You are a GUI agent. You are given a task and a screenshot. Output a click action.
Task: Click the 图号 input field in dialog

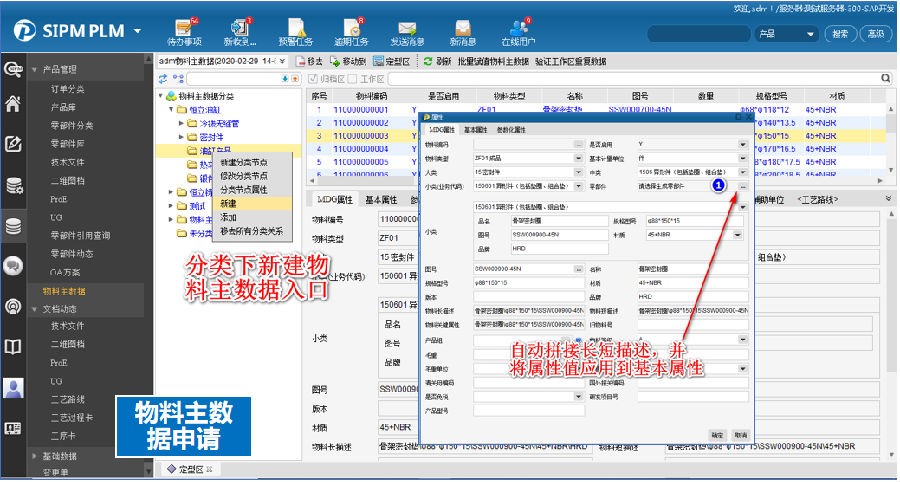point(511,270)
